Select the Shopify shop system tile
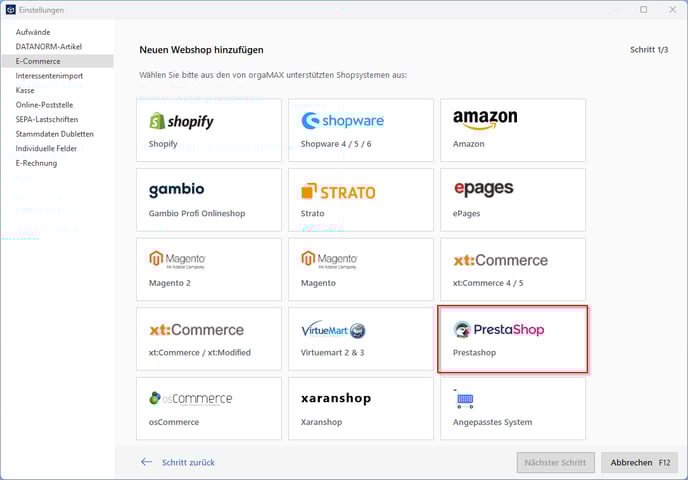Screen dimensions: 688x480 tap(209, 130)
